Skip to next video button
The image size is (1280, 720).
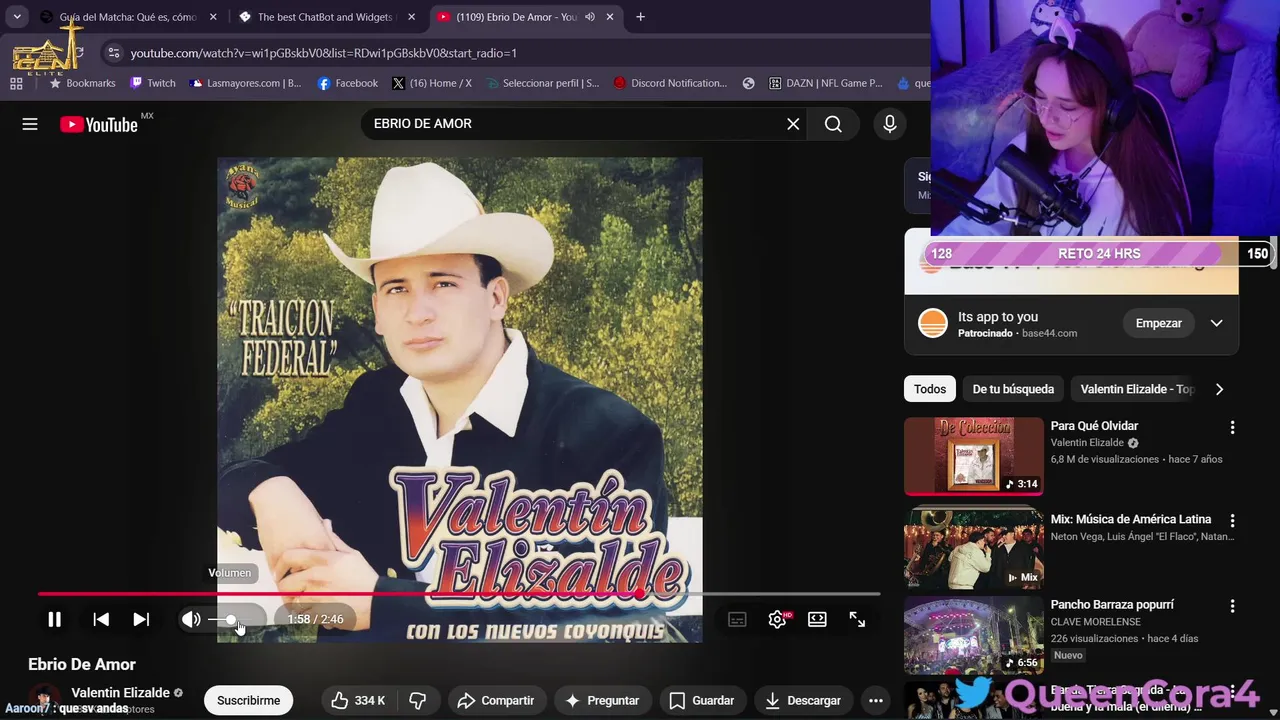tap(141, 619)
